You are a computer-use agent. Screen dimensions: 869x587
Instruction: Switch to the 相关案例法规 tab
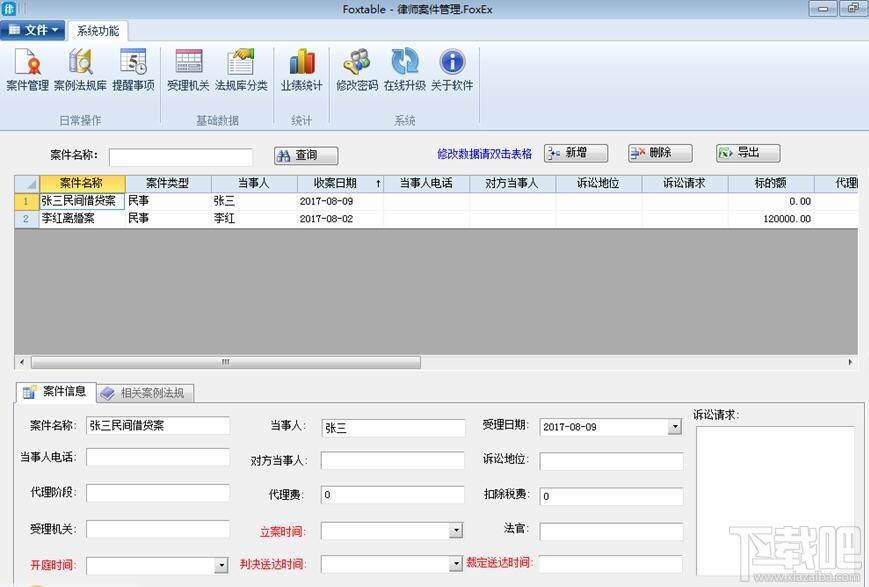pyautogui.click(x=146, y=393)
